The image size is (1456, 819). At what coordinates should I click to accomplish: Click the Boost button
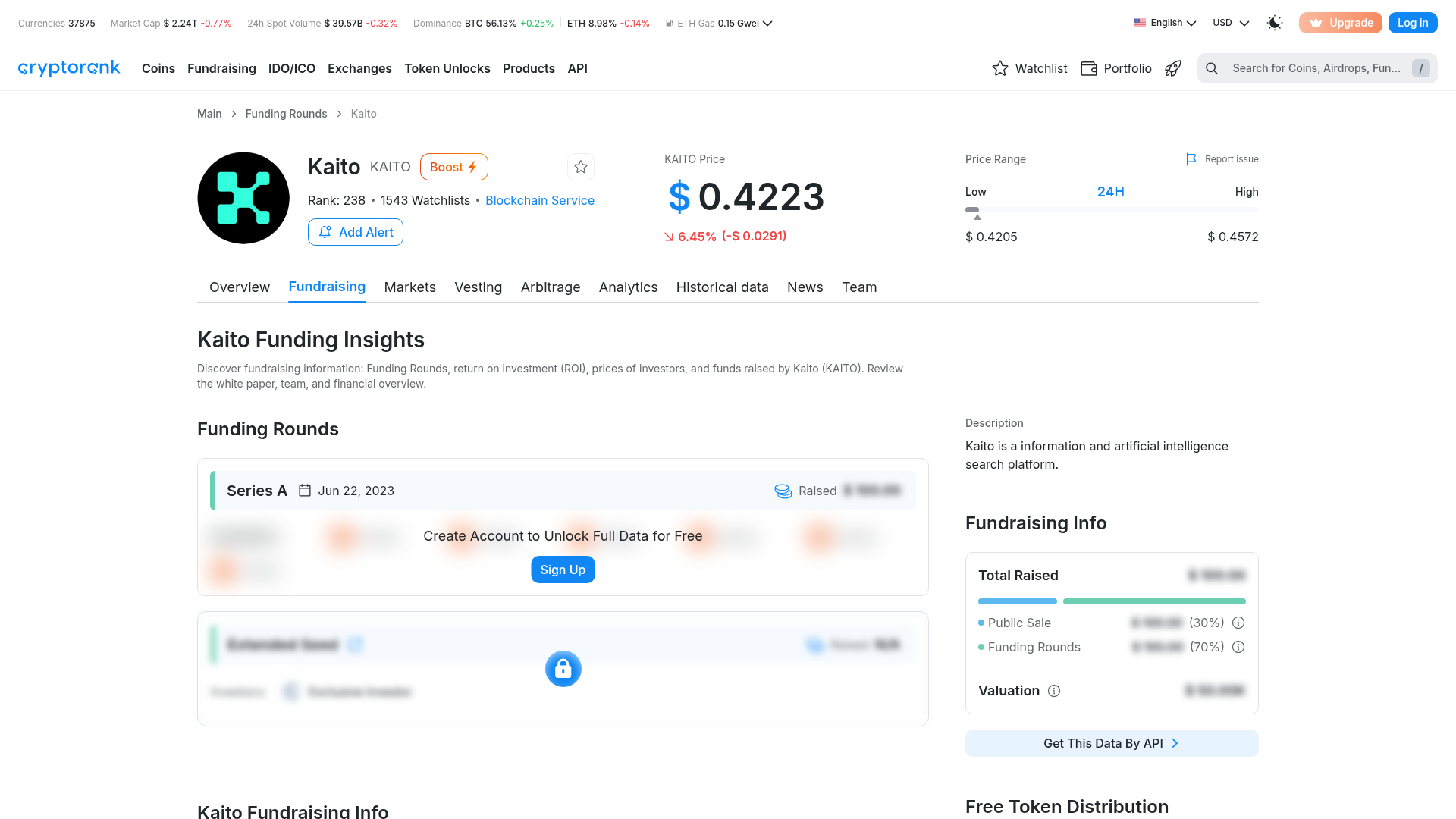point(454,167)
